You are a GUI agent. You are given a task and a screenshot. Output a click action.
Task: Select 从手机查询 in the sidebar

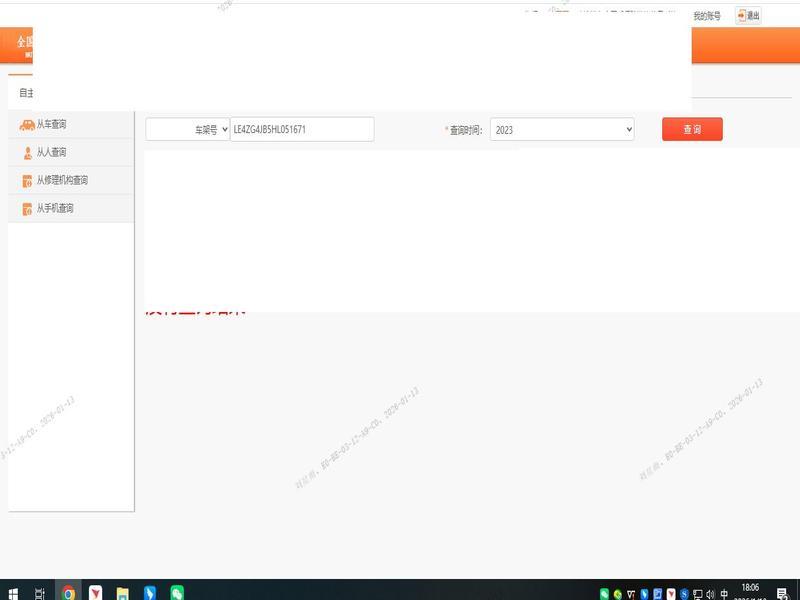[55, 209]
